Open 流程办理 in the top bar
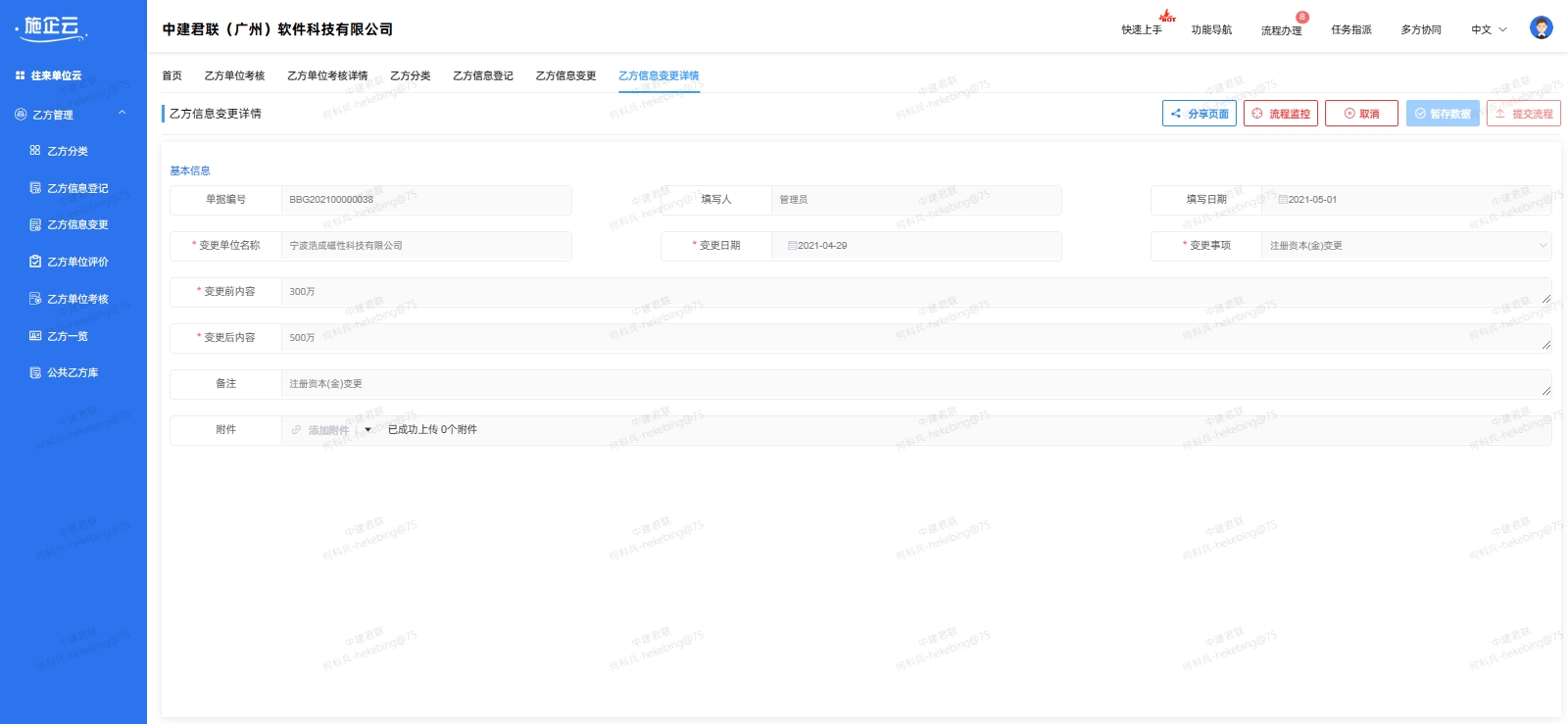The height and width of the screenshot is (724, 1568). click(1281, 30)
